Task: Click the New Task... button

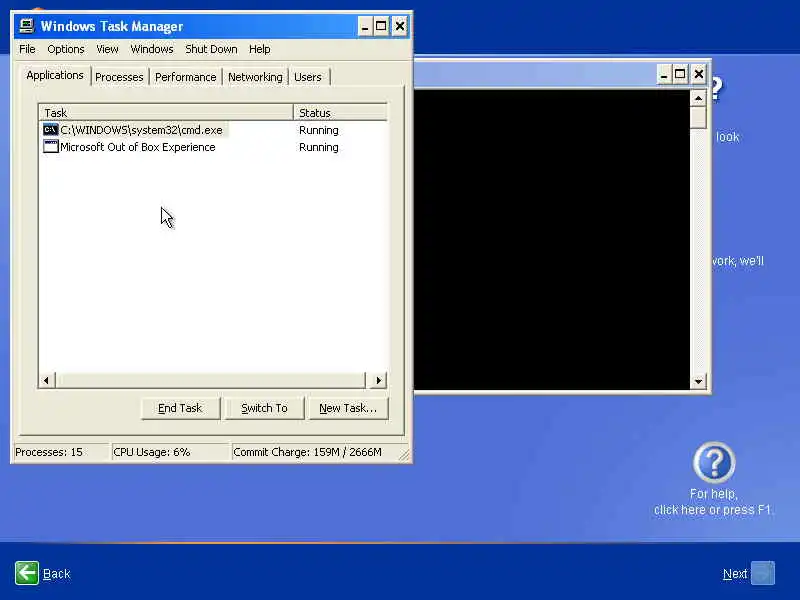Action: [x=348, y=408]
